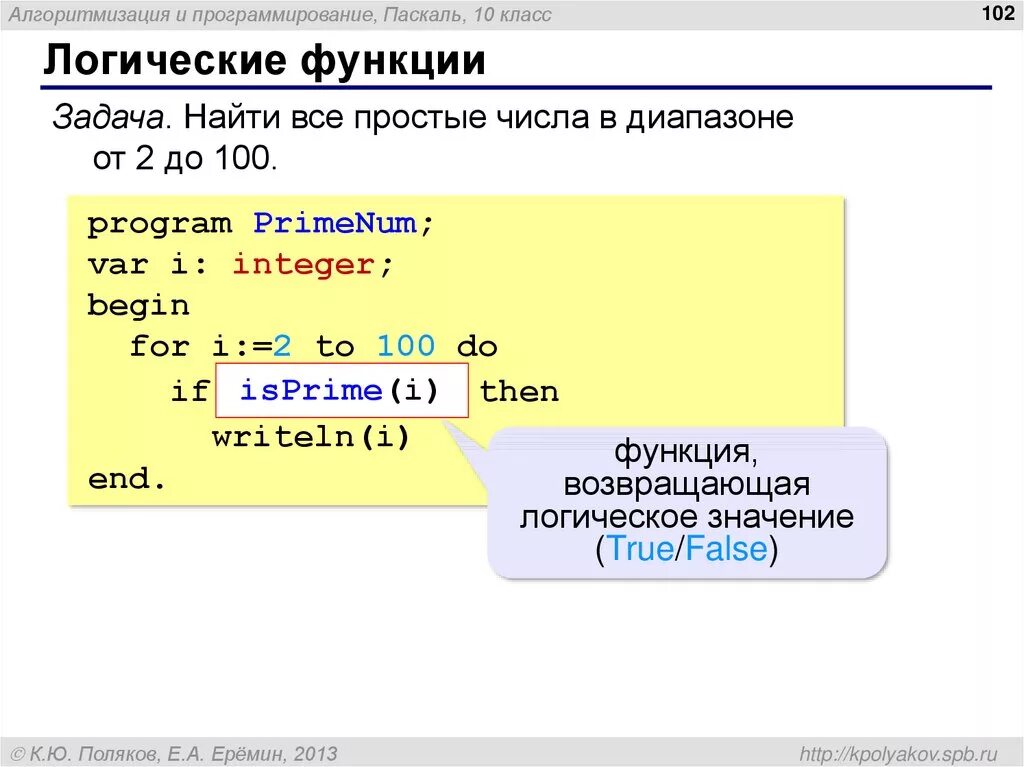
Task: Click the word 'Задача' in the problem statement
Action: coord(108,118)
